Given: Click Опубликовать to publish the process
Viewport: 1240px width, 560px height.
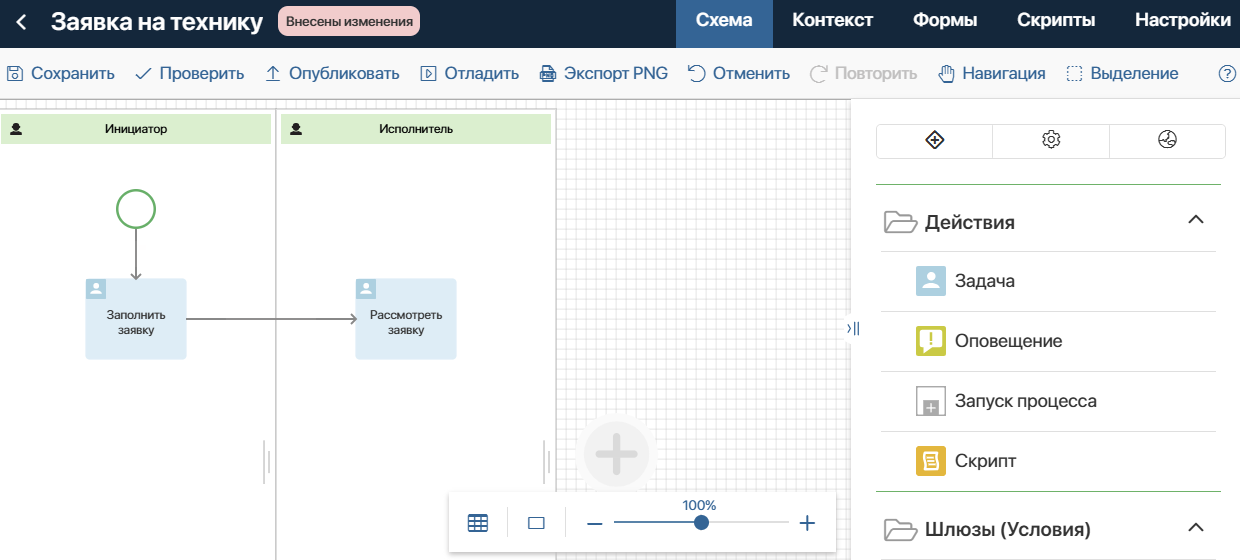Looking at the screenshot, I should click(332, 73).
